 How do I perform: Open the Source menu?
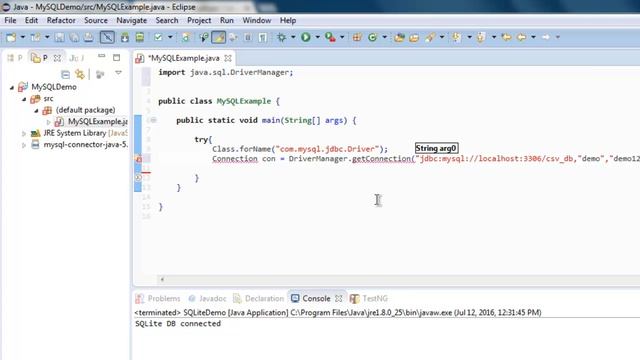96,20
